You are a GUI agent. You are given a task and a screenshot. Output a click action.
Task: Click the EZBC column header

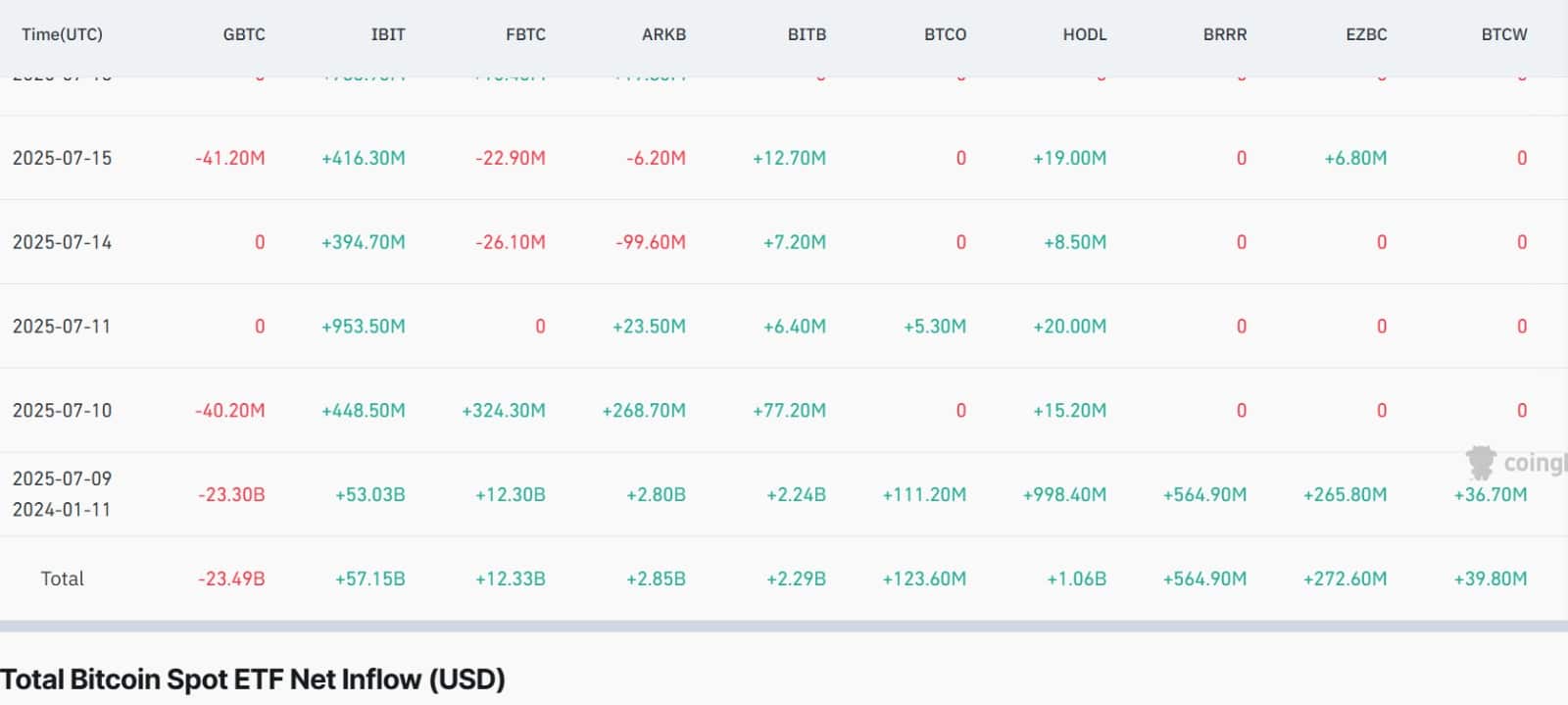(x=1366, y=34)
